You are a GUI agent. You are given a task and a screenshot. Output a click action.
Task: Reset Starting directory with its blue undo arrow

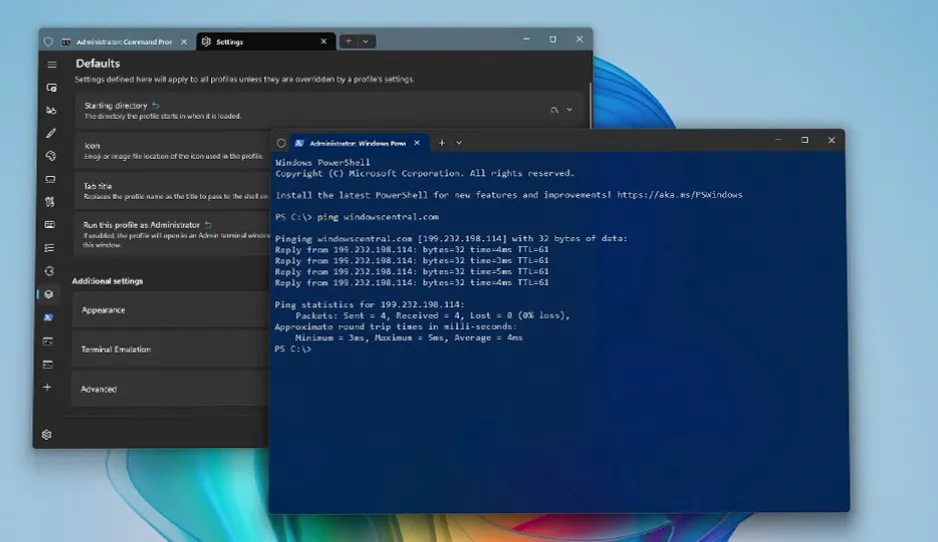tap(156, 105)
